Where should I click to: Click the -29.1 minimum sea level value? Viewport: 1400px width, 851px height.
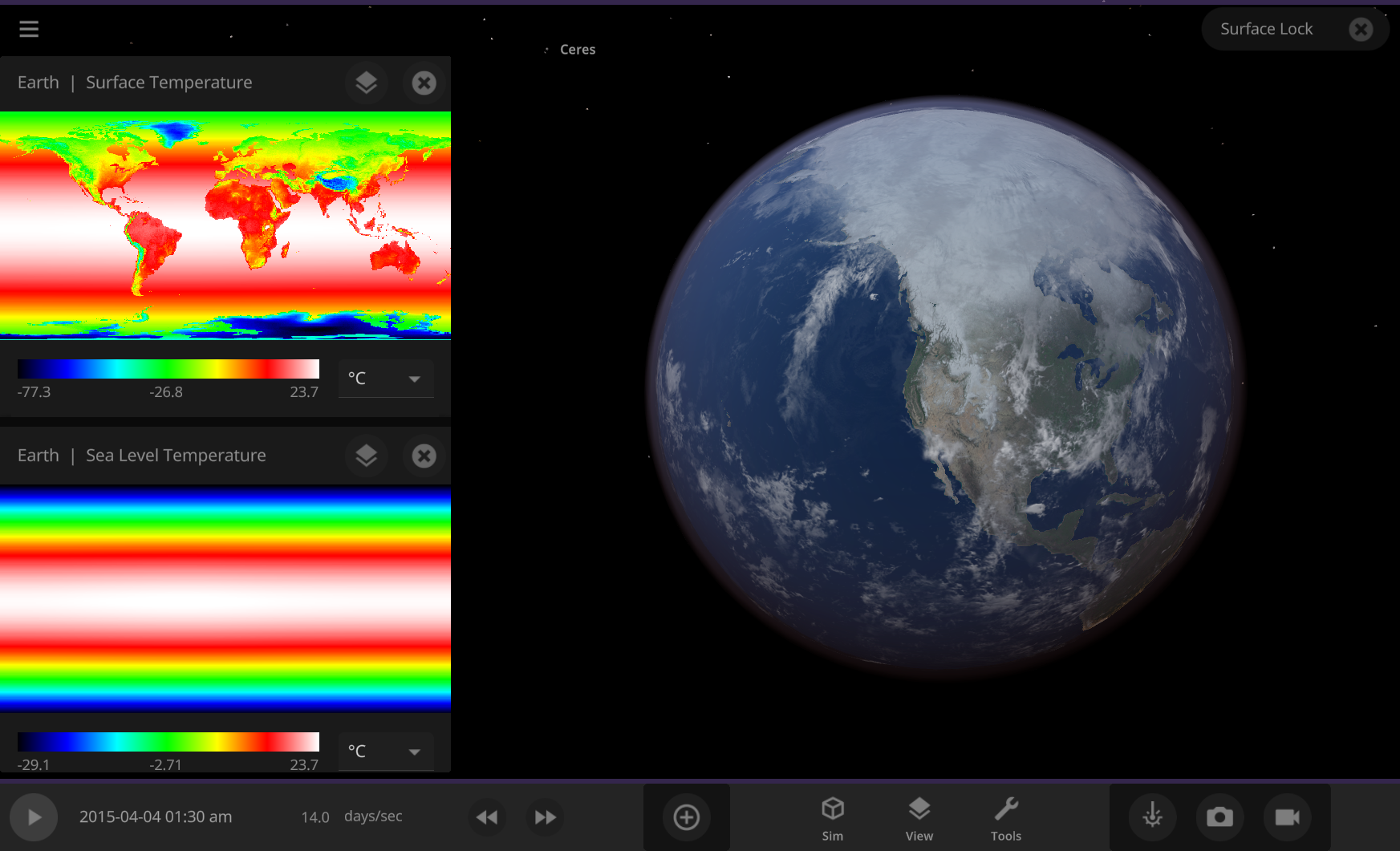pos(34,764)
